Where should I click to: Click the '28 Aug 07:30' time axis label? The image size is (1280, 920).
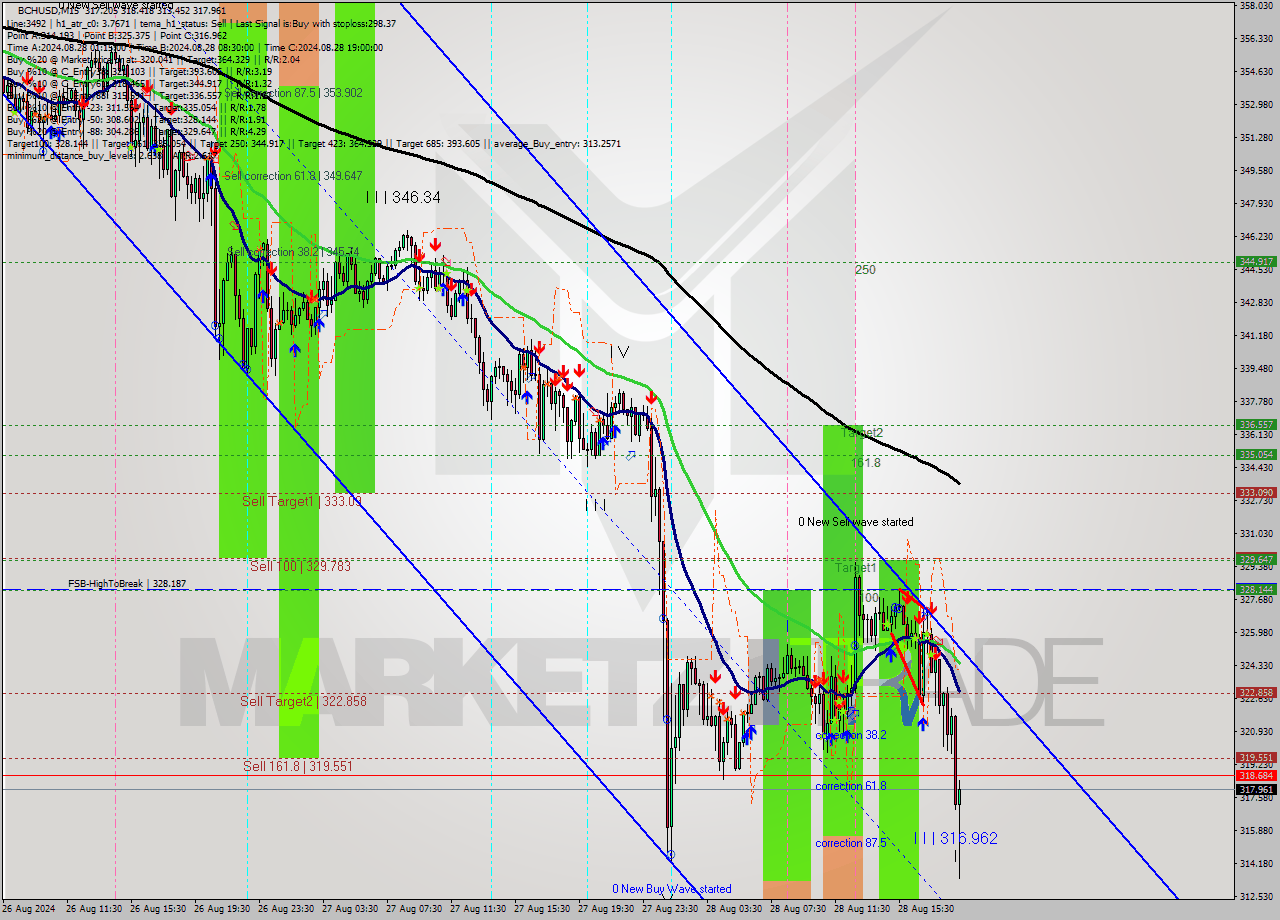(x=798, y=909)
